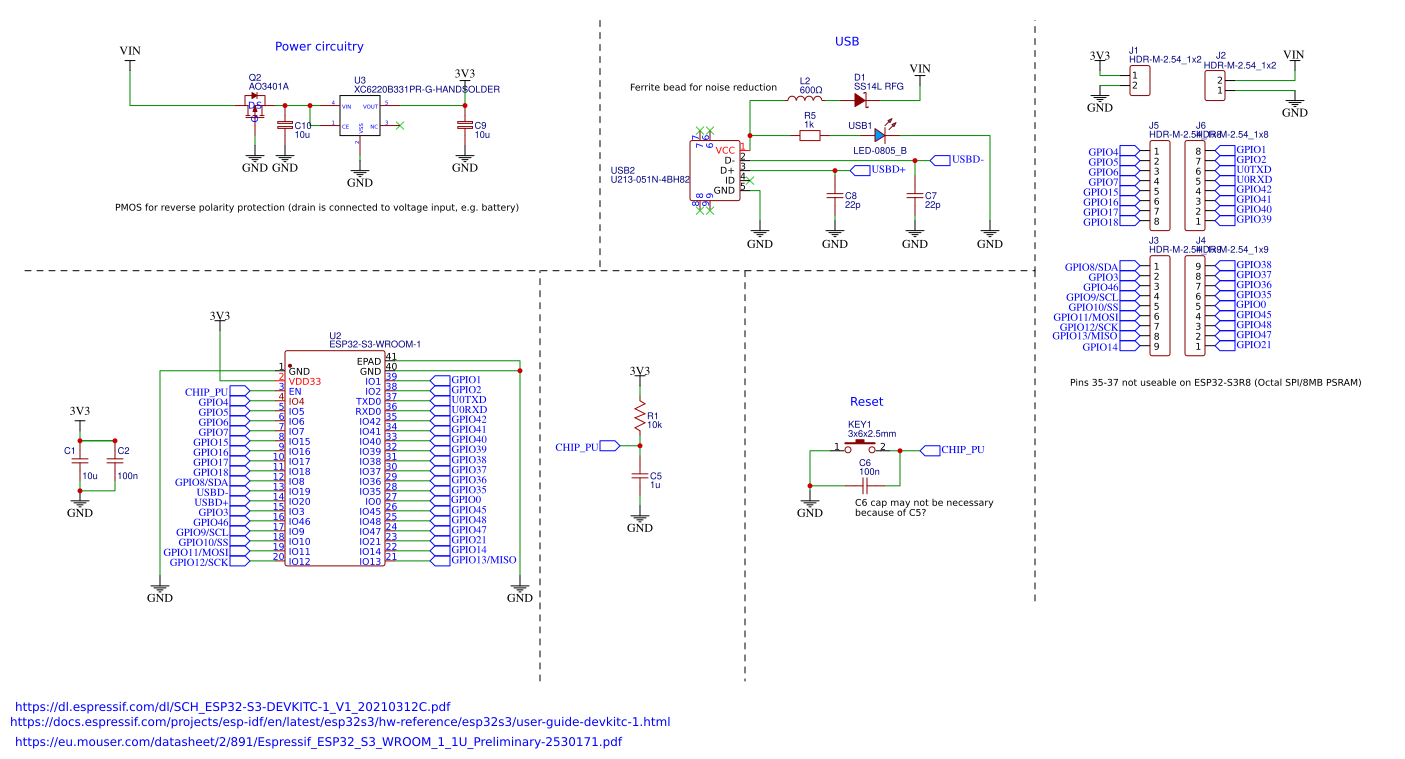The width and height of the screenshot is (1405, 759).
Task: Select the Q2 AO3401A PMOS transistor symbol
Action: [255, 106]
